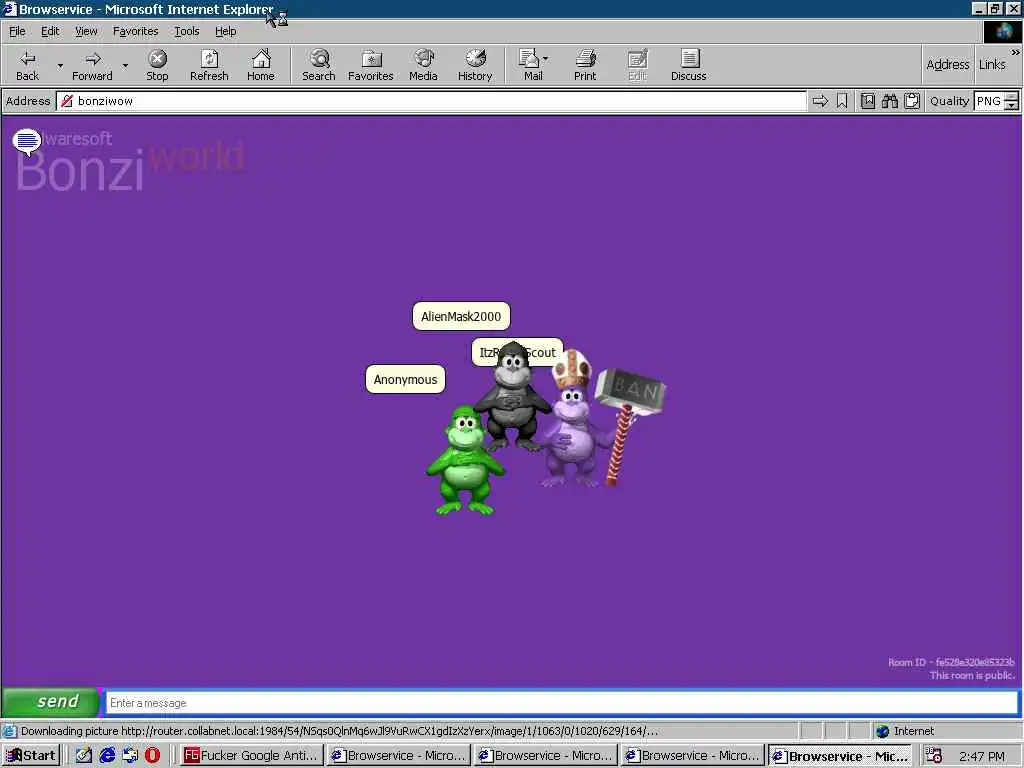
Task: Expand the Mail button dropdown arrow
Action: pos(546,59)
